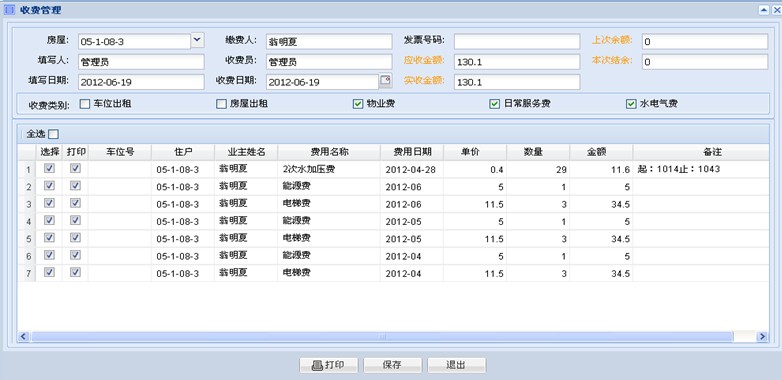Click the 住户 column header
This screenshot has height=380, width=782.
coord(183,152)
